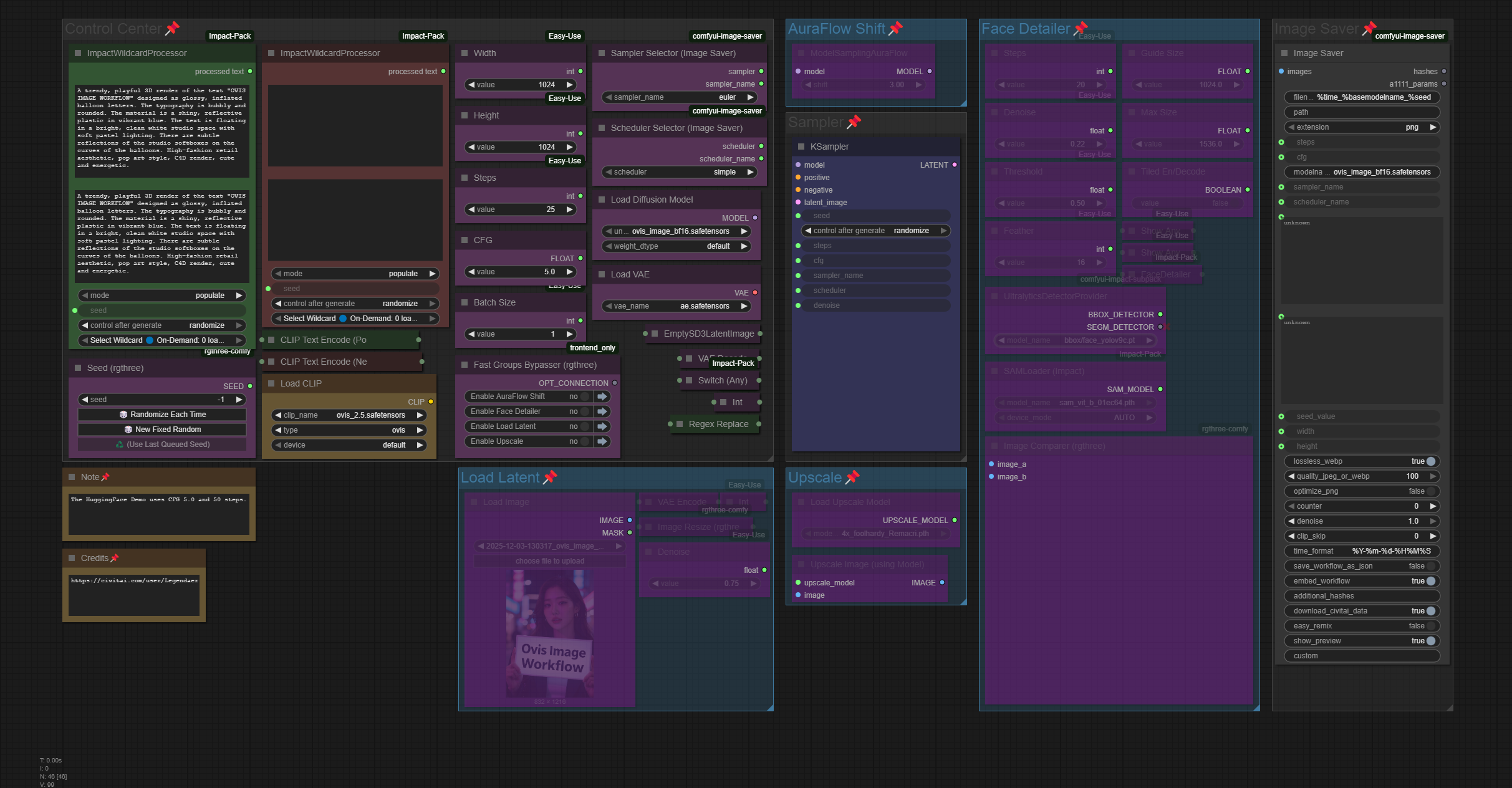
Task: Open the vae_name ae.safetensors dropdown
Action: 677,306
